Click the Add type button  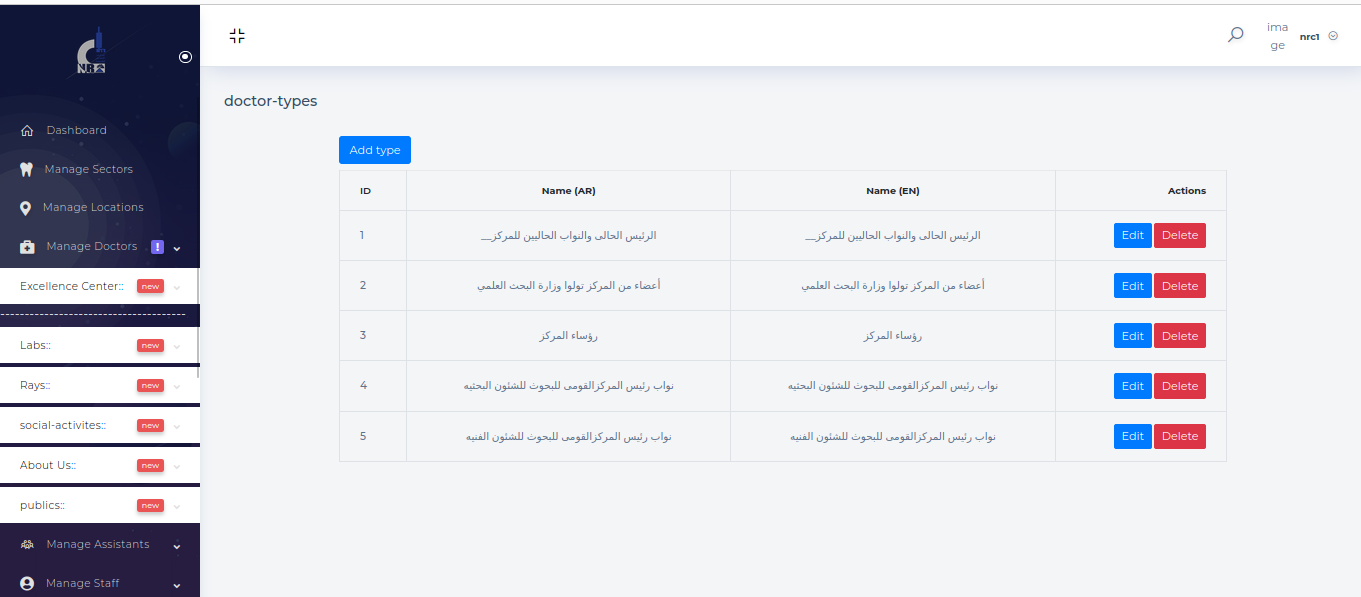coord(374,150)
